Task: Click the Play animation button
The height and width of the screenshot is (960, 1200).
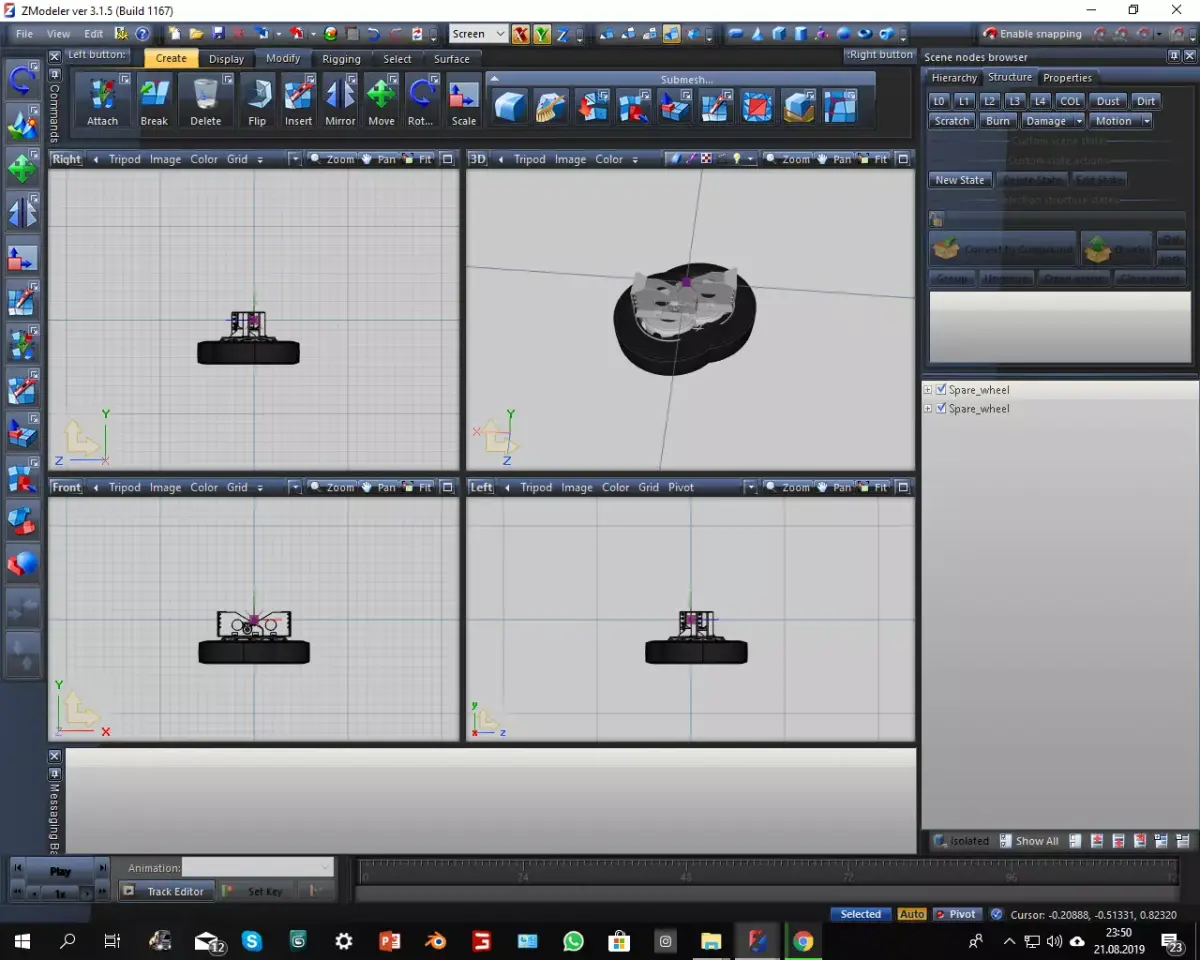Action: 61,870
